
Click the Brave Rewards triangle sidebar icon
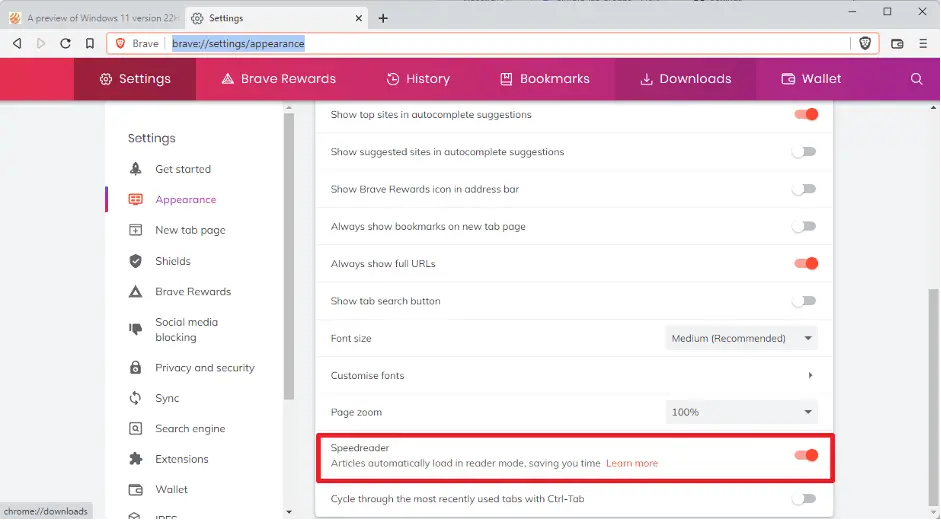136,292
